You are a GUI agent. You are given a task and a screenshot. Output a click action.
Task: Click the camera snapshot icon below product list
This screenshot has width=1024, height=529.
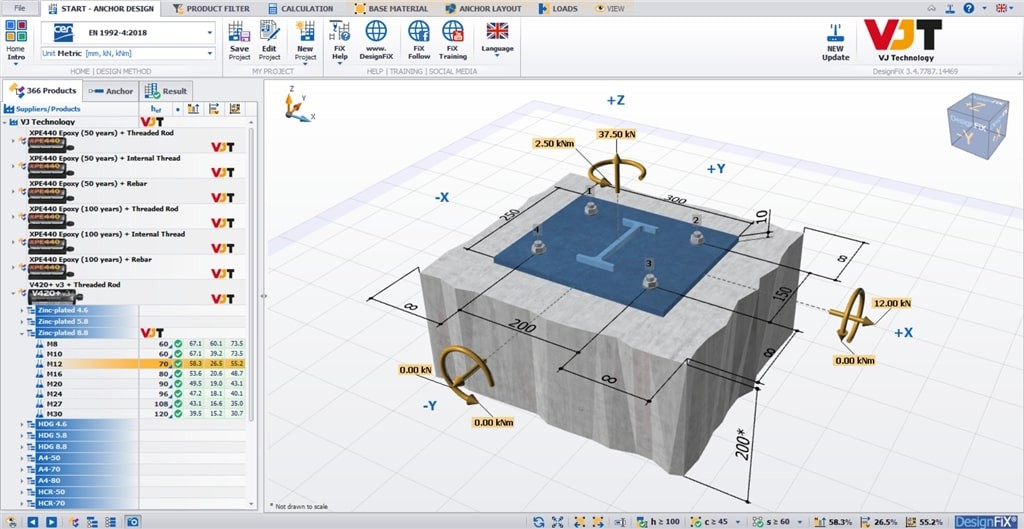click(x=133, y=521)
